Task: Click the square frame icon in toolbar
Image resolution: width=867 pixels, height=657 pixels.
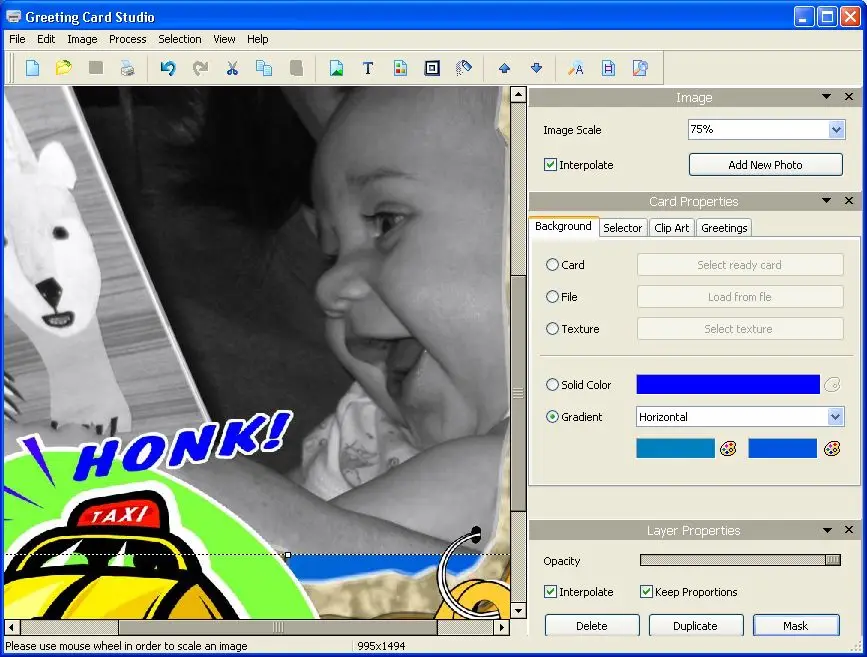Action: pyautogui.click(x=432, y=68)
